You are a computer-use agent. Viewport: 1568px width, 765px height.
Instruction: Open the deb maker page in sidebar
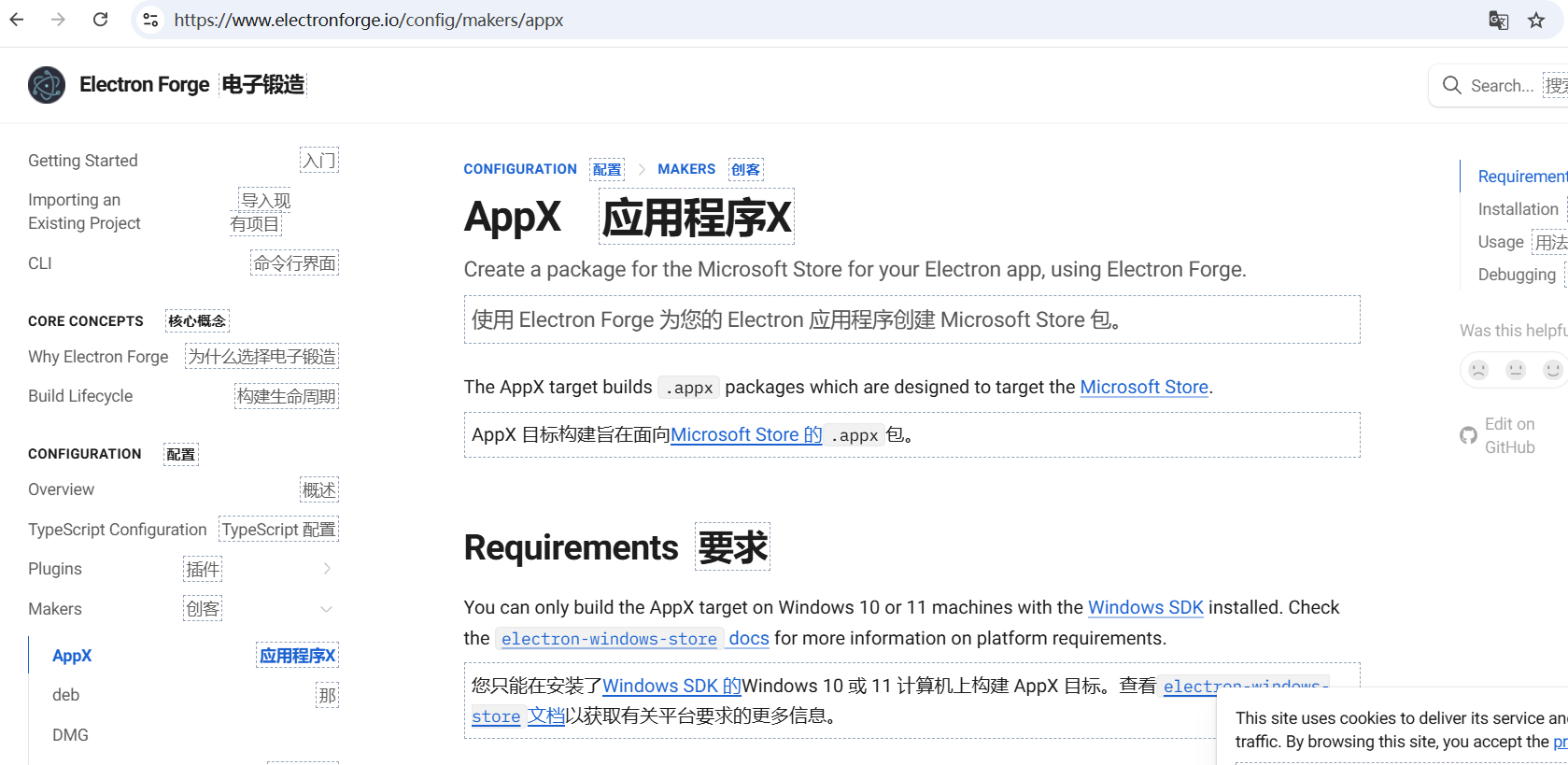(66, 695)
